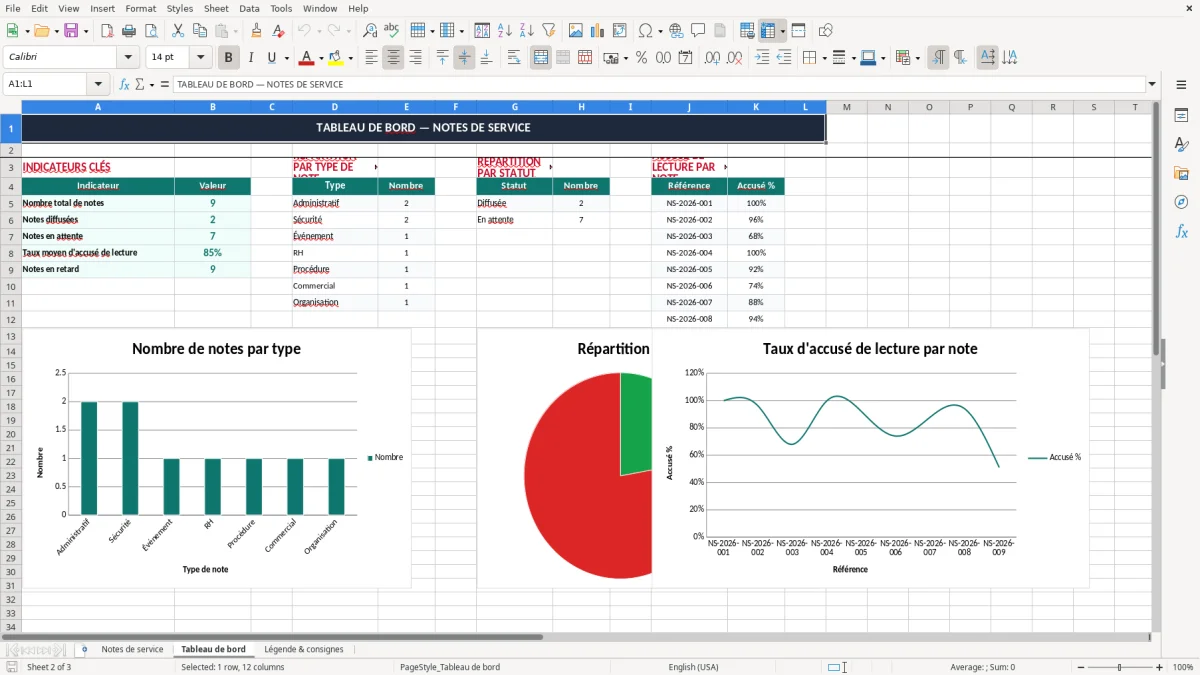Click the zoom in plus button

pyautogui.click(x=1160, y=667)
